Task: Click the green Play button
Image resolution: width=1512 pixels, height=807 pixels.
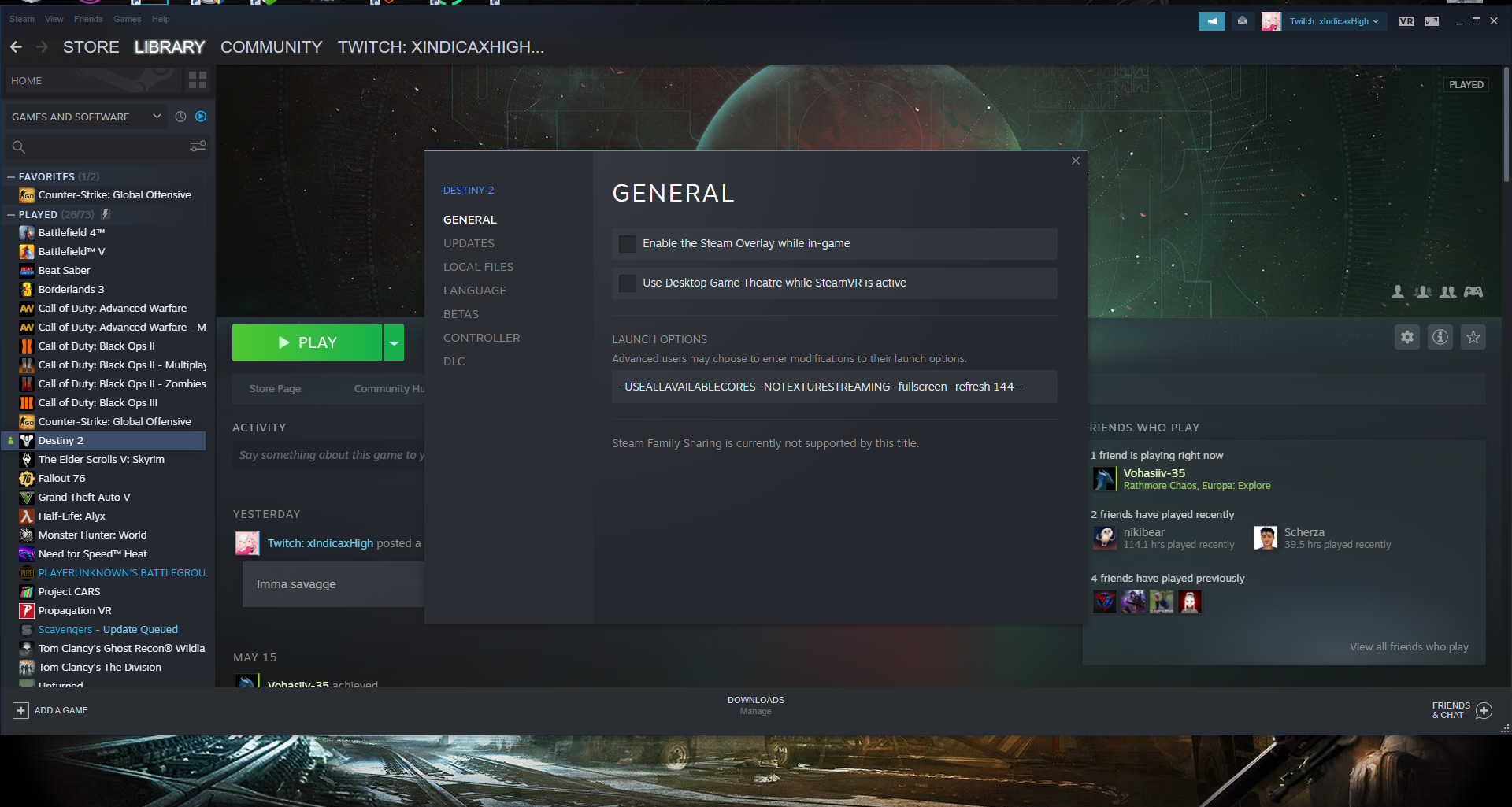Action: pyautogui.click(x=307, y=342)
